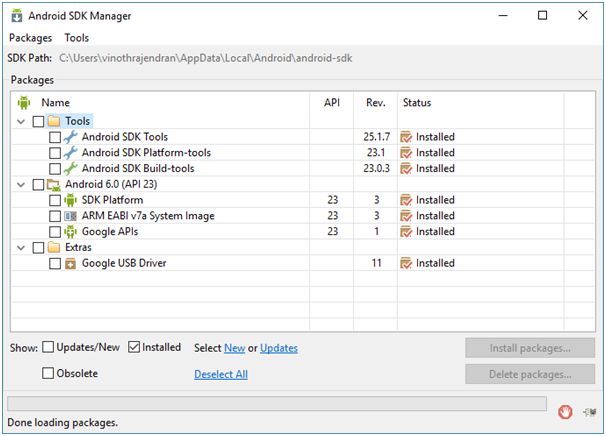This screenshot has height=436, width=606.
Task: Tick checkbox for Android SDK Platform-tools
Action: [x=55, y=153]
